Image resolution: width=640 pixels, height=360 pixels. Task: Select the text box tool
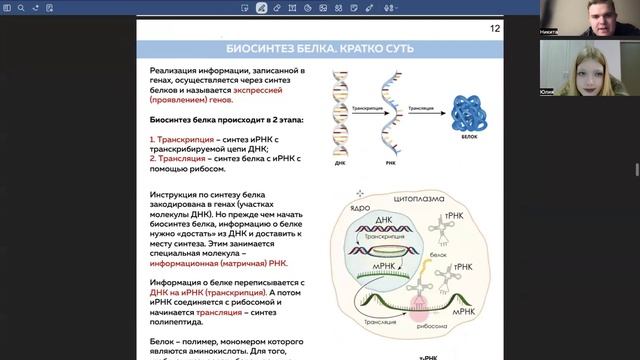(x=292, y=8)
